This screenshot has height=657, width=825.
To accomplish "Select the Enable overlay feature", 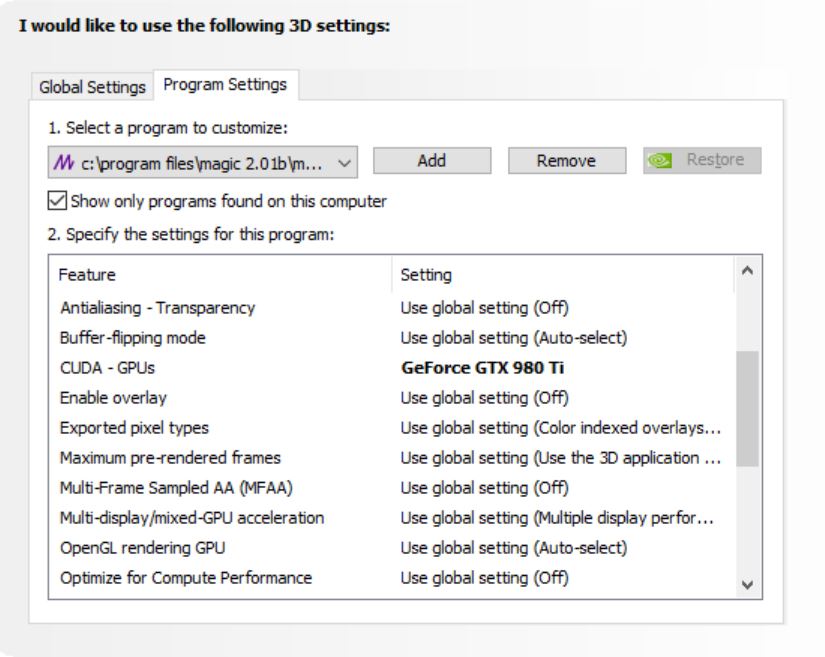I will coord(113,398).
